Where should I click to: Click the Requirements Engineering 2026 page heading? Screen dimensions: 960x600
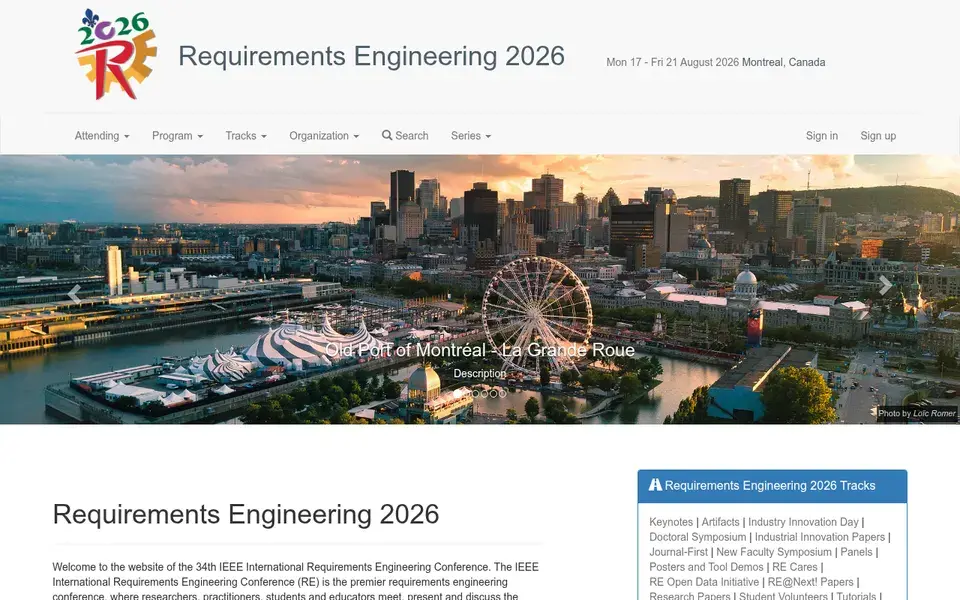click(246, 514)
